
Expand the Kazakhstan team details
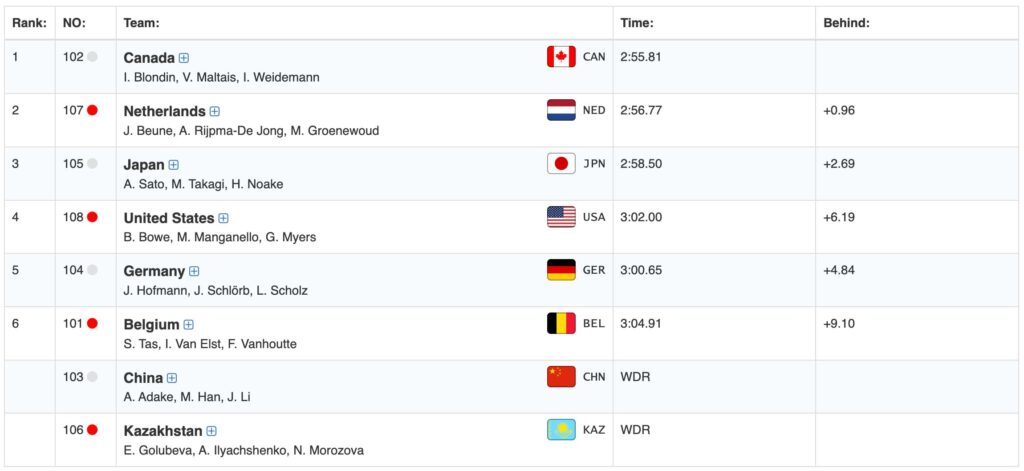(212, 431)
